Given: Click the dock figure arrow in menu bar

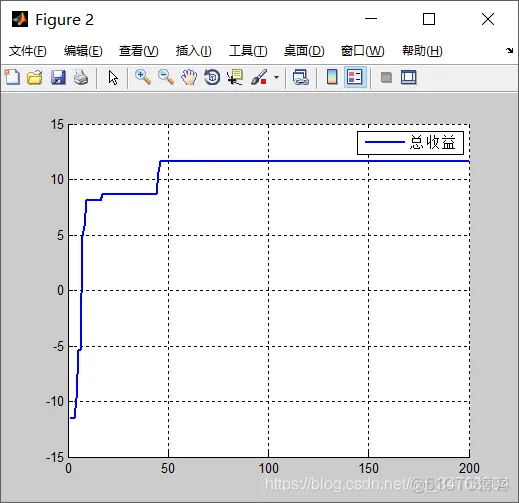Looking at the screenshot, I should (509, 50).
